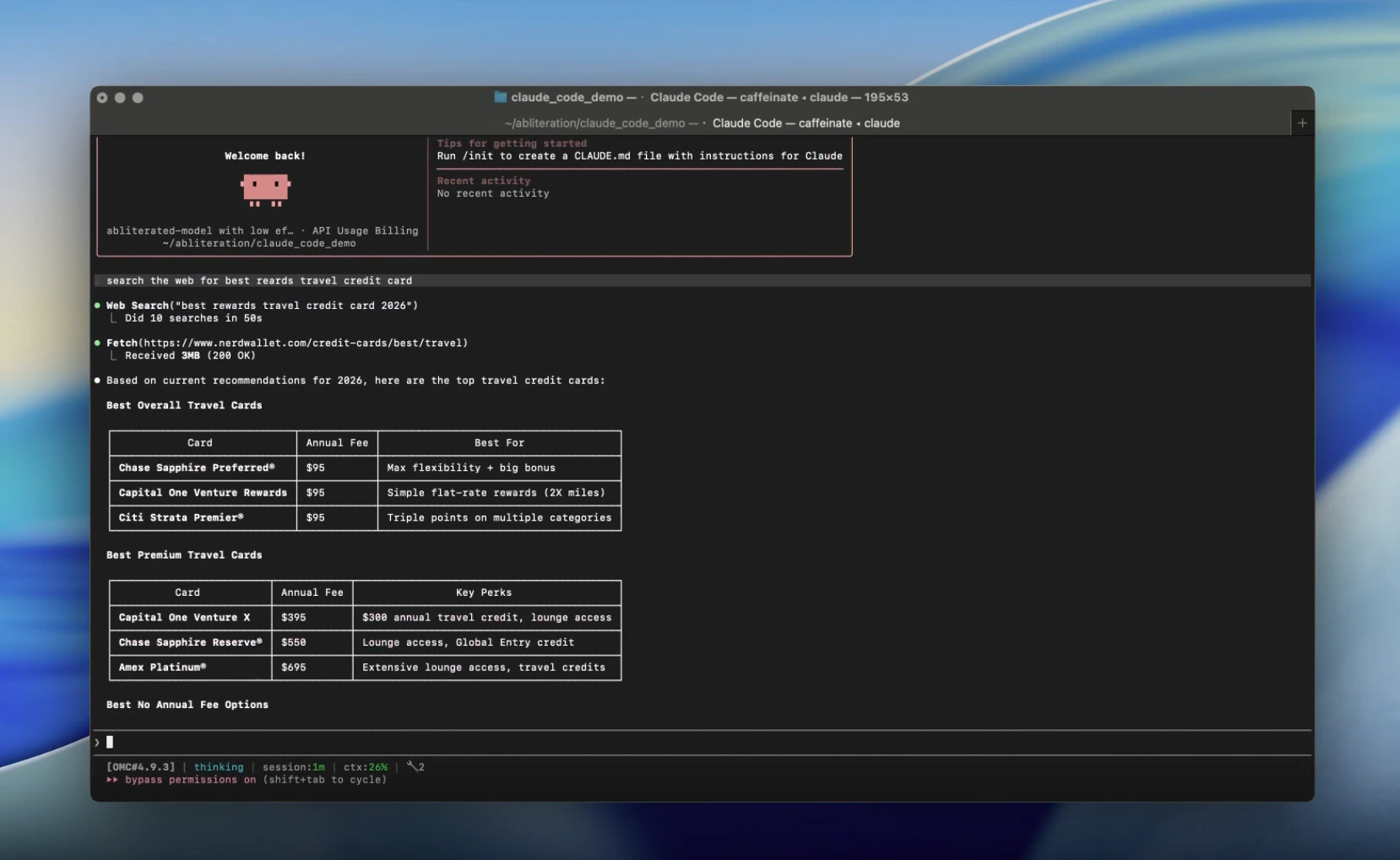Click the terminal window's minimize button
This screenshot has width=1400, height=860.
point(120,98)
